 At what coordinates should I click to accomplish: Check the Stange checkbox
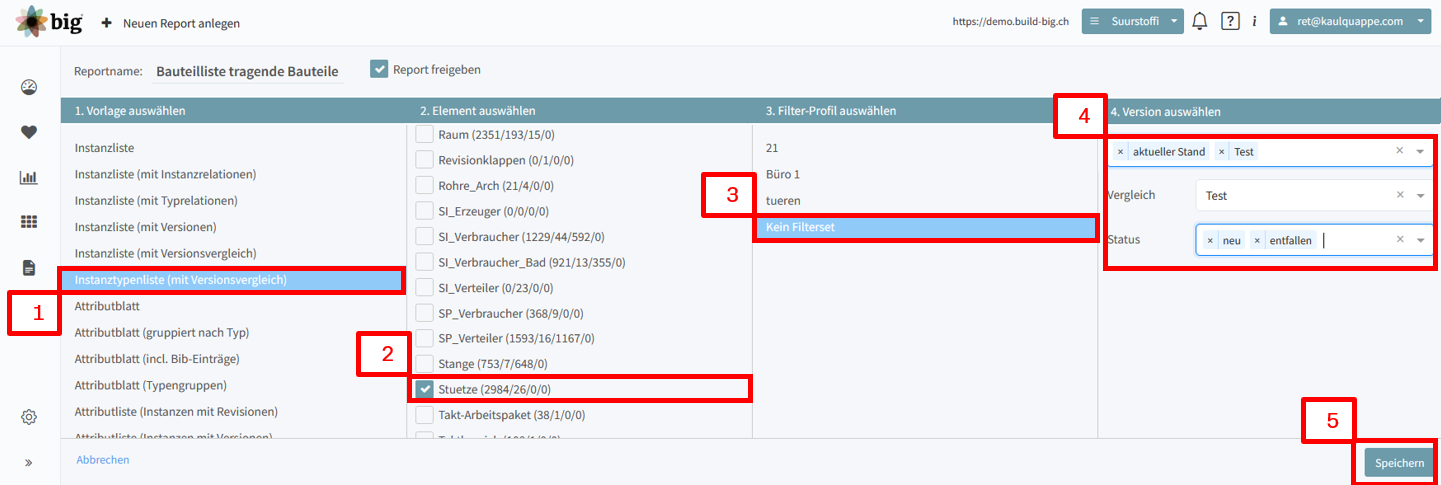(x=425, y=363)
